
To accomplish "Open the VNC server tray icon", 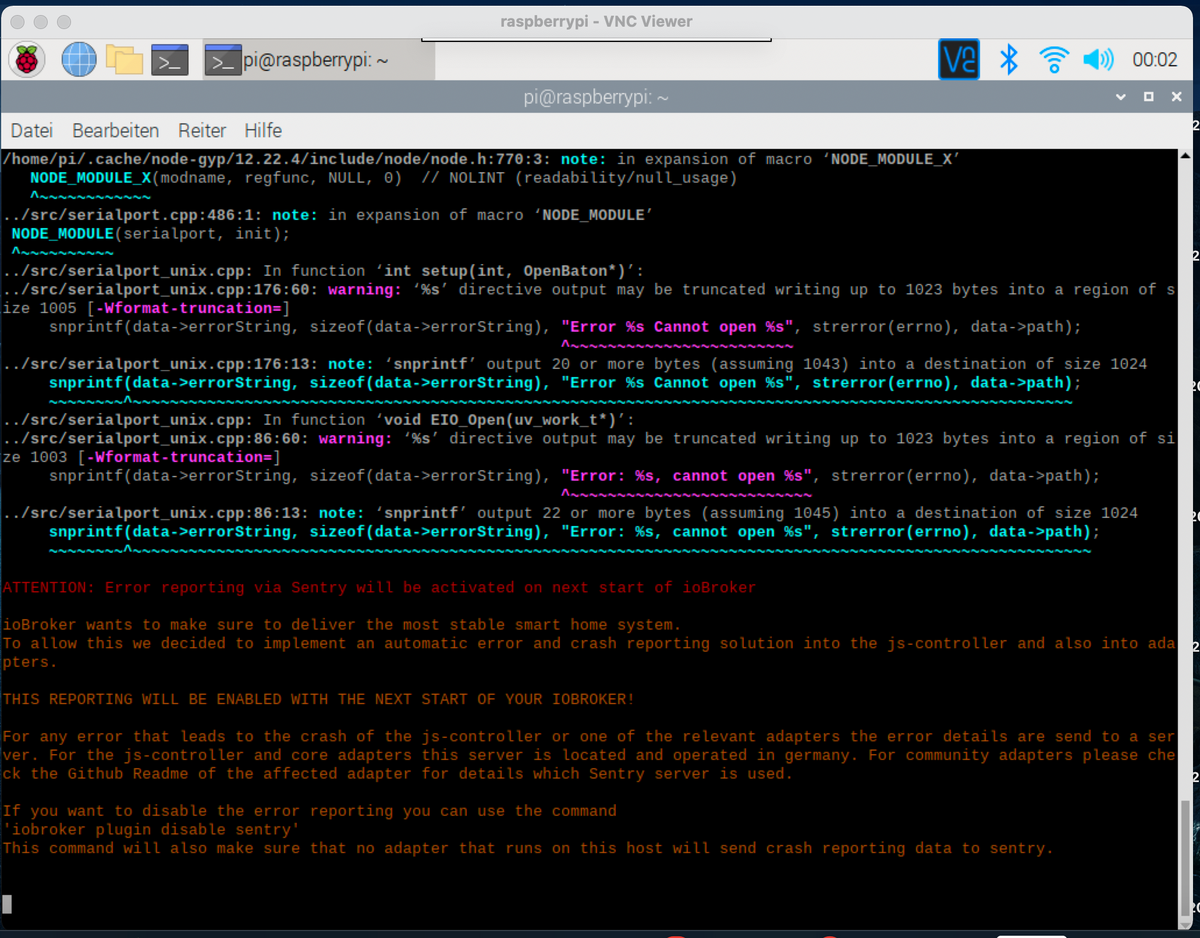I will click(x=958, y=60).
